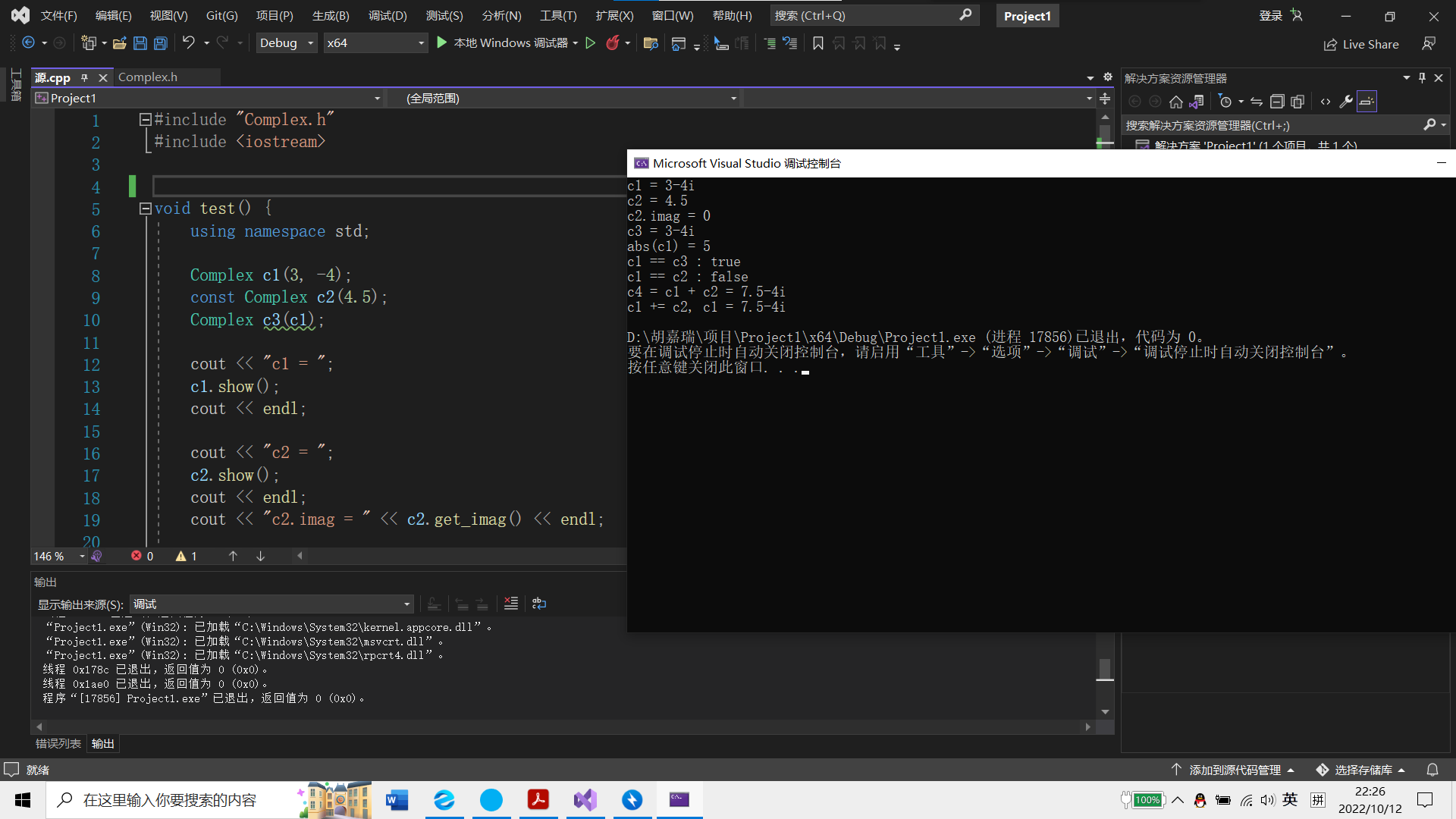
Task: Toggle word wrap in Output window
Action: (x=539, y=604)
